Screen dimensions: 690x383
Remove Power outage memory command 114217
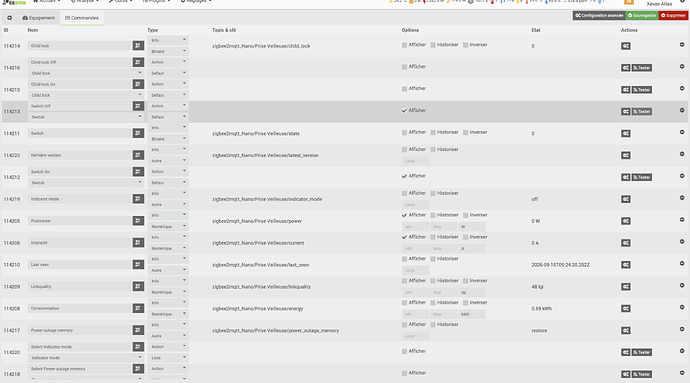(682, 329)
